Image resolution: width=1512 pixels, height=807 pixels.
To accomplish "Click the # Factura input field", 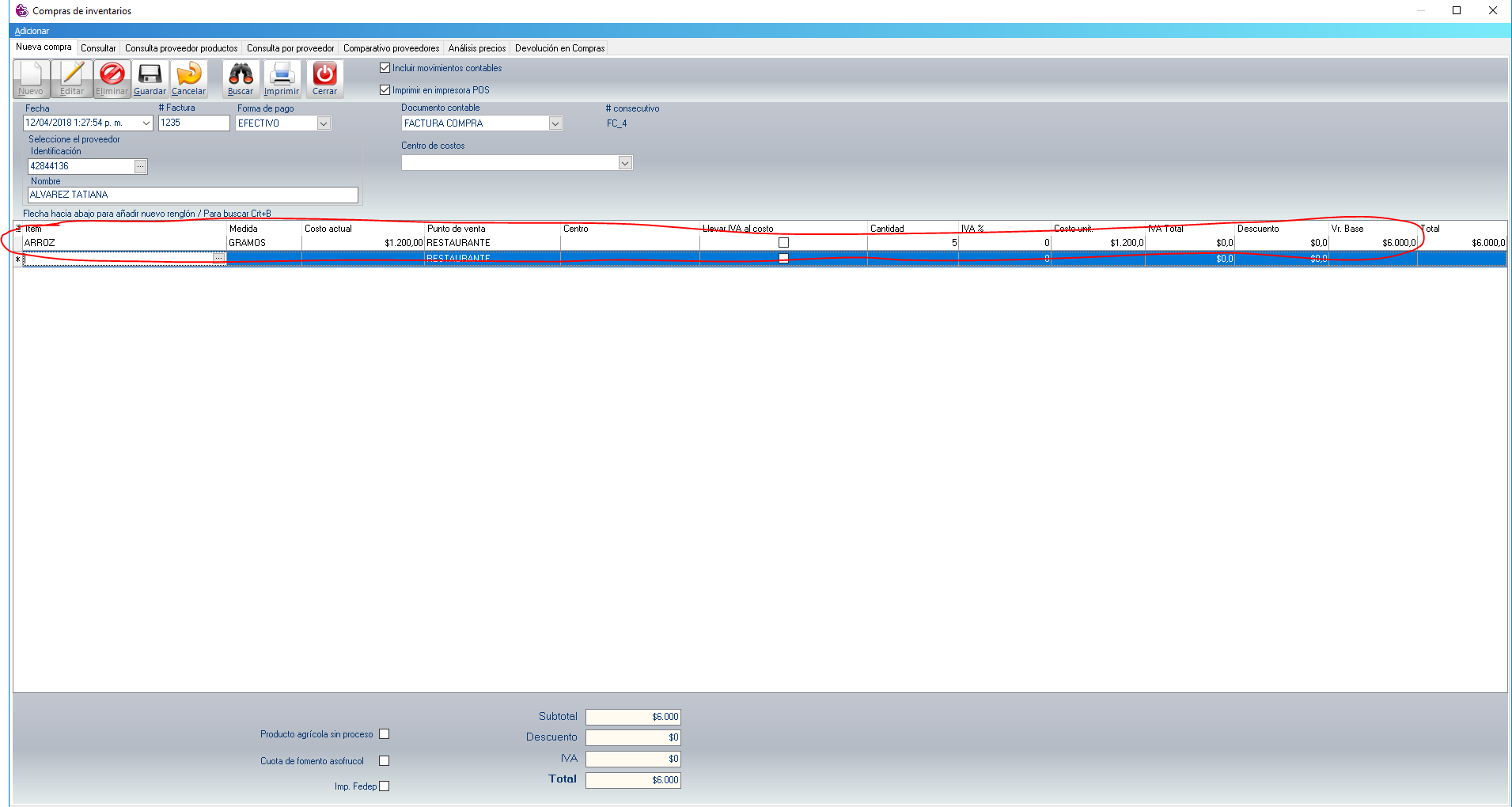I will [193, 123].
